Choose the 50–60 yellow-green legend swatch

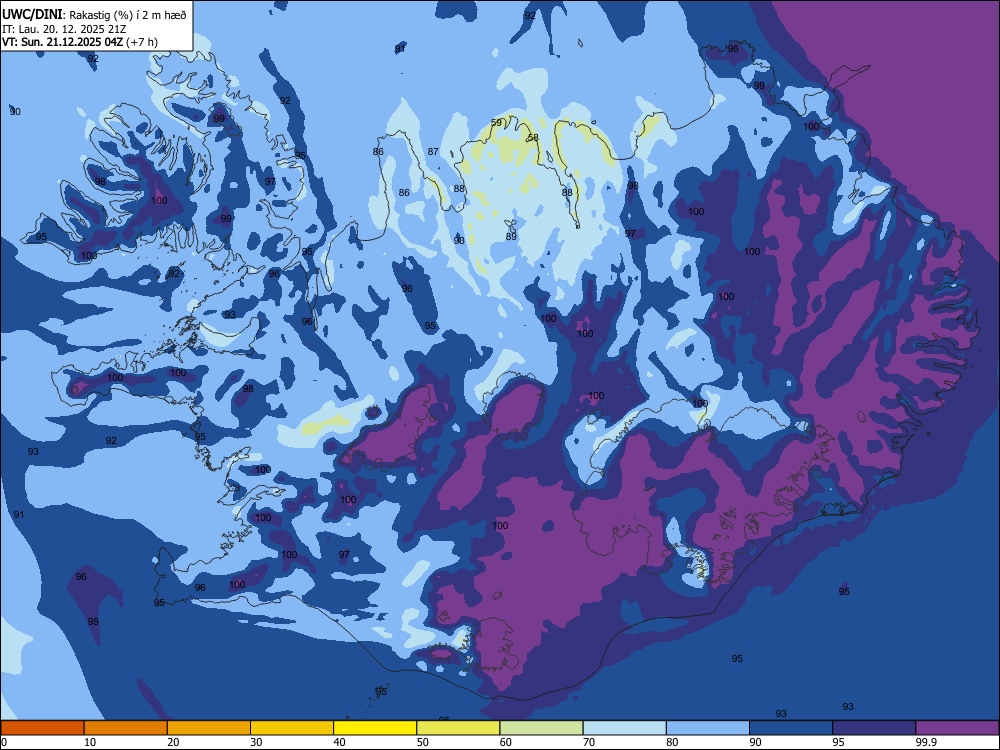(458, 728)
